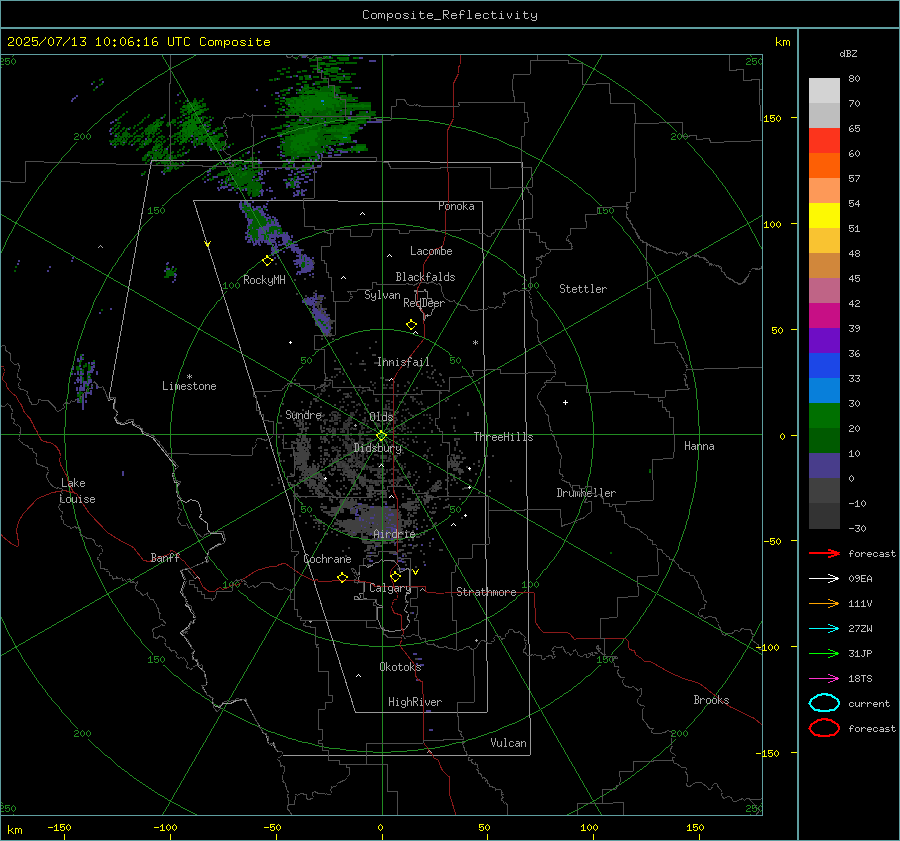Image resolution: width=900 pixels, height=841 pixels.
Task: Click the yellow diamond marker above Calgary
Action: pos(395,576)
